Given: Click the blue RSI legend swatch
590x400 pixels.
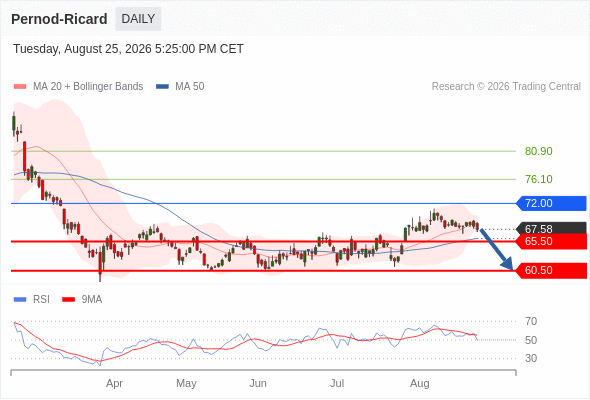Looking at the screenshot, I should pos(20,300).
